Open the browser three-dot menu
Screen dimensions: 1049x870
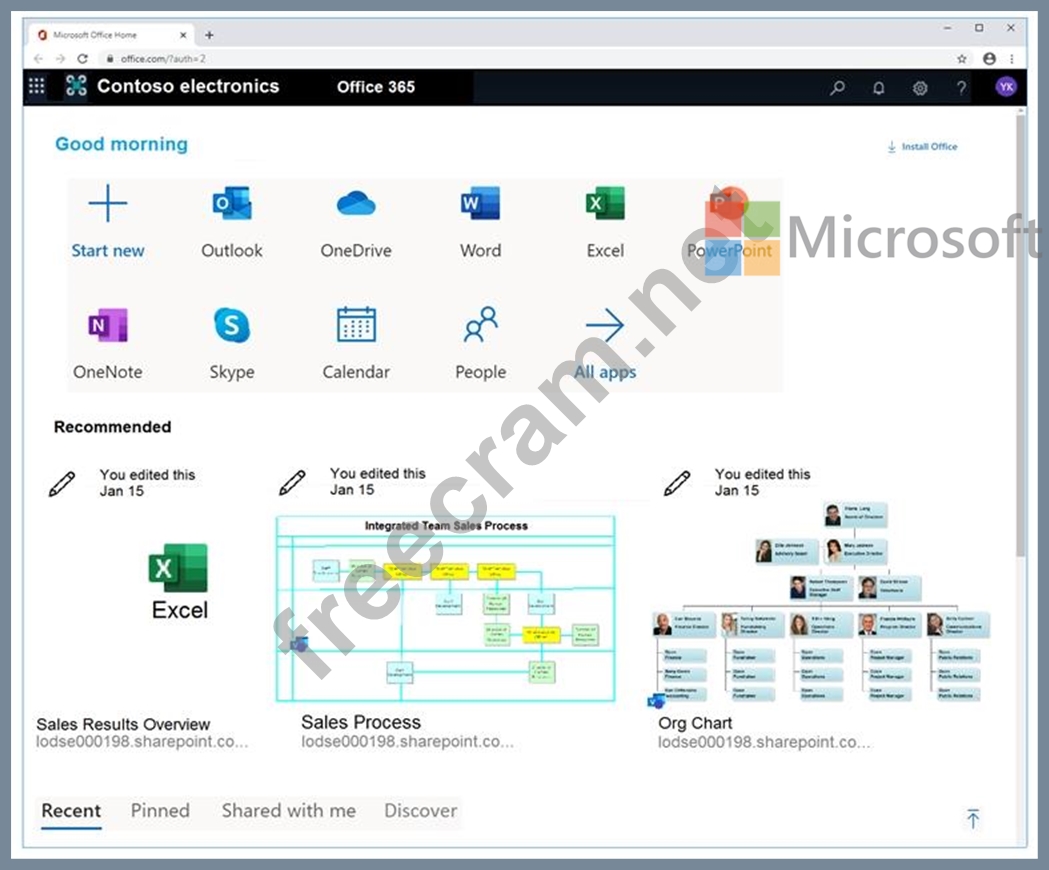coord(1012,59)
